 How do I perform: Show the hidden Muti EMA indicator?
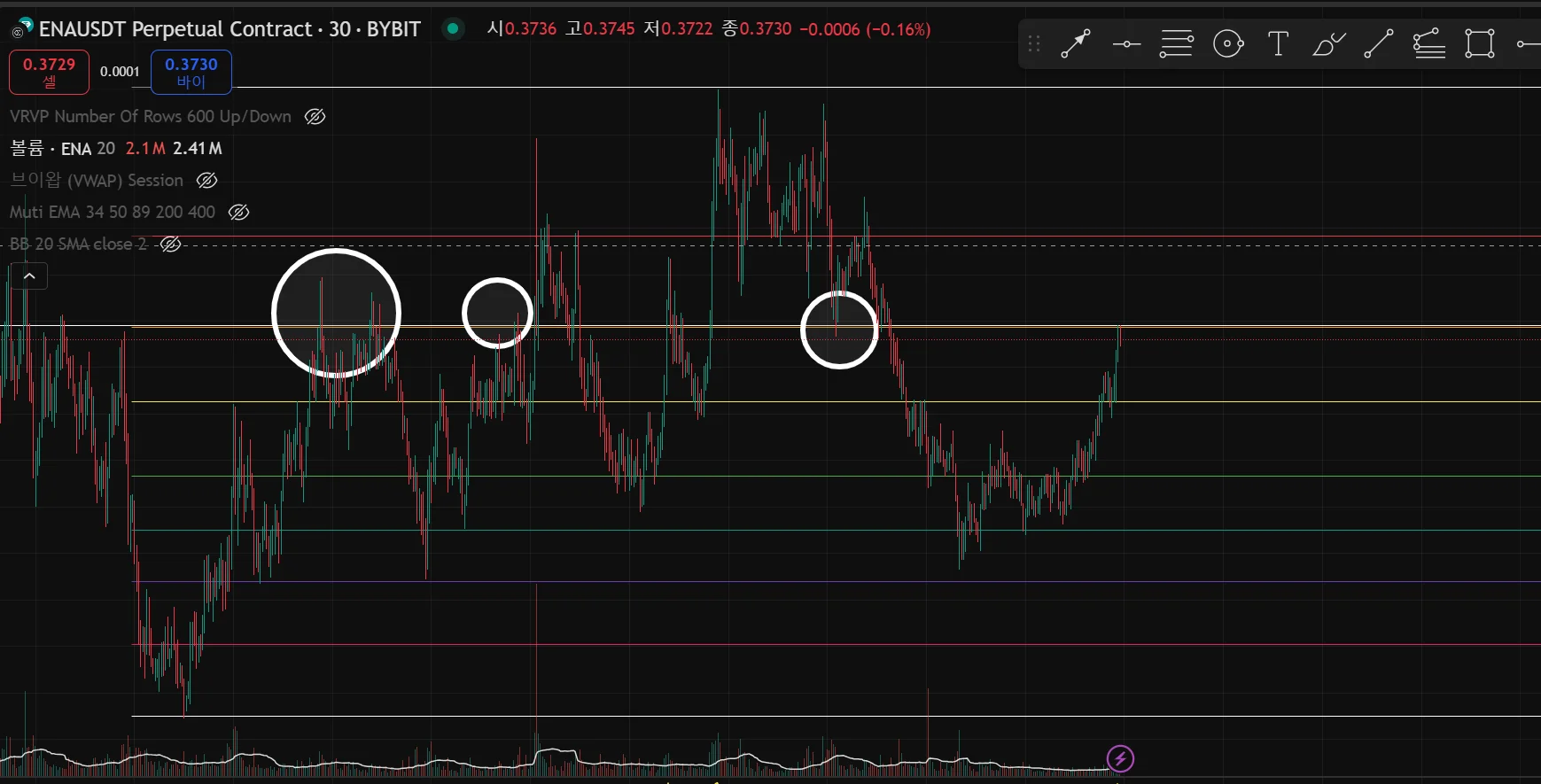[x=238, y=212]
